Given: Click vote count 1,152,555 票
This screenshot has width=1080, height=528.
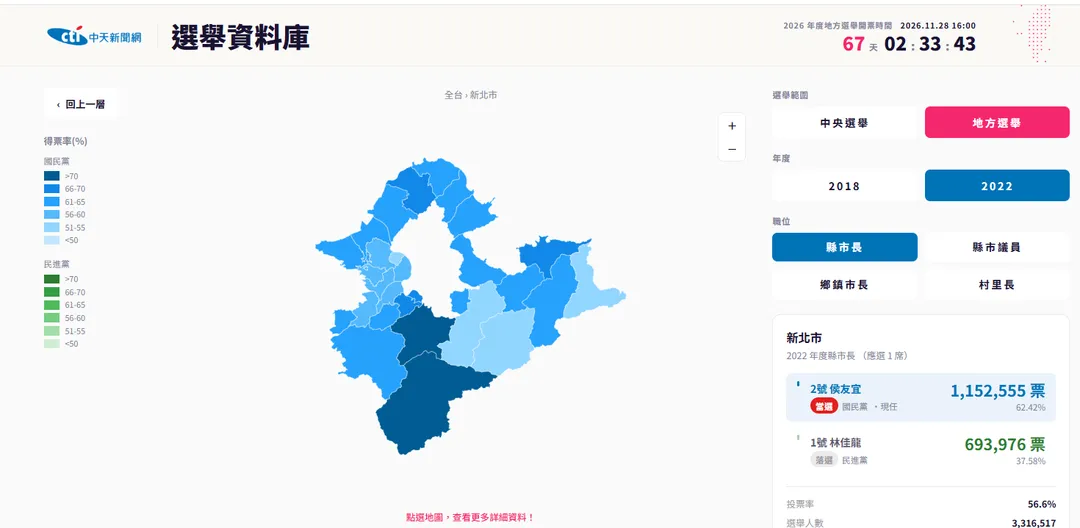Looking at the screenshot, I should [x=998, y=390].
